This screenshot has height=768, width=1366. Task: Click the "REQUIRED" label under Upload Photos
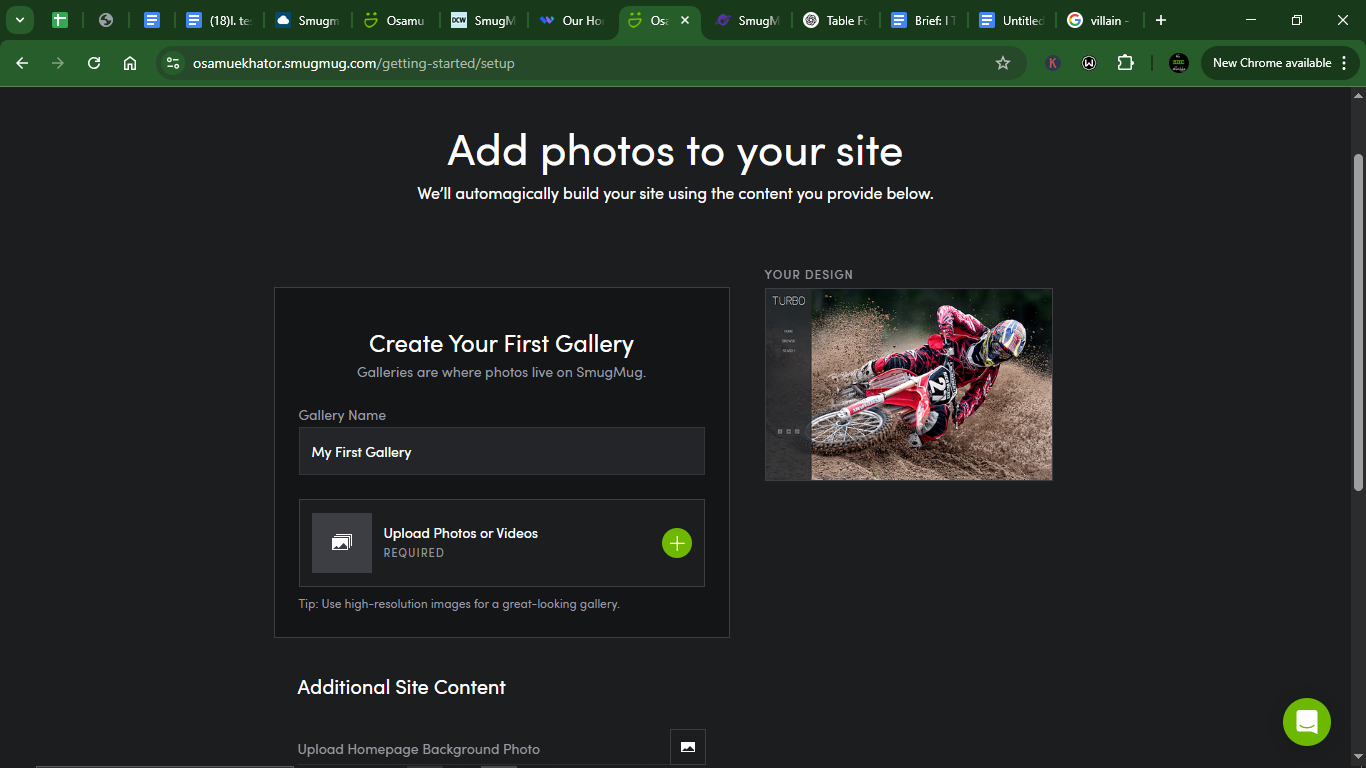pos(414,553)
